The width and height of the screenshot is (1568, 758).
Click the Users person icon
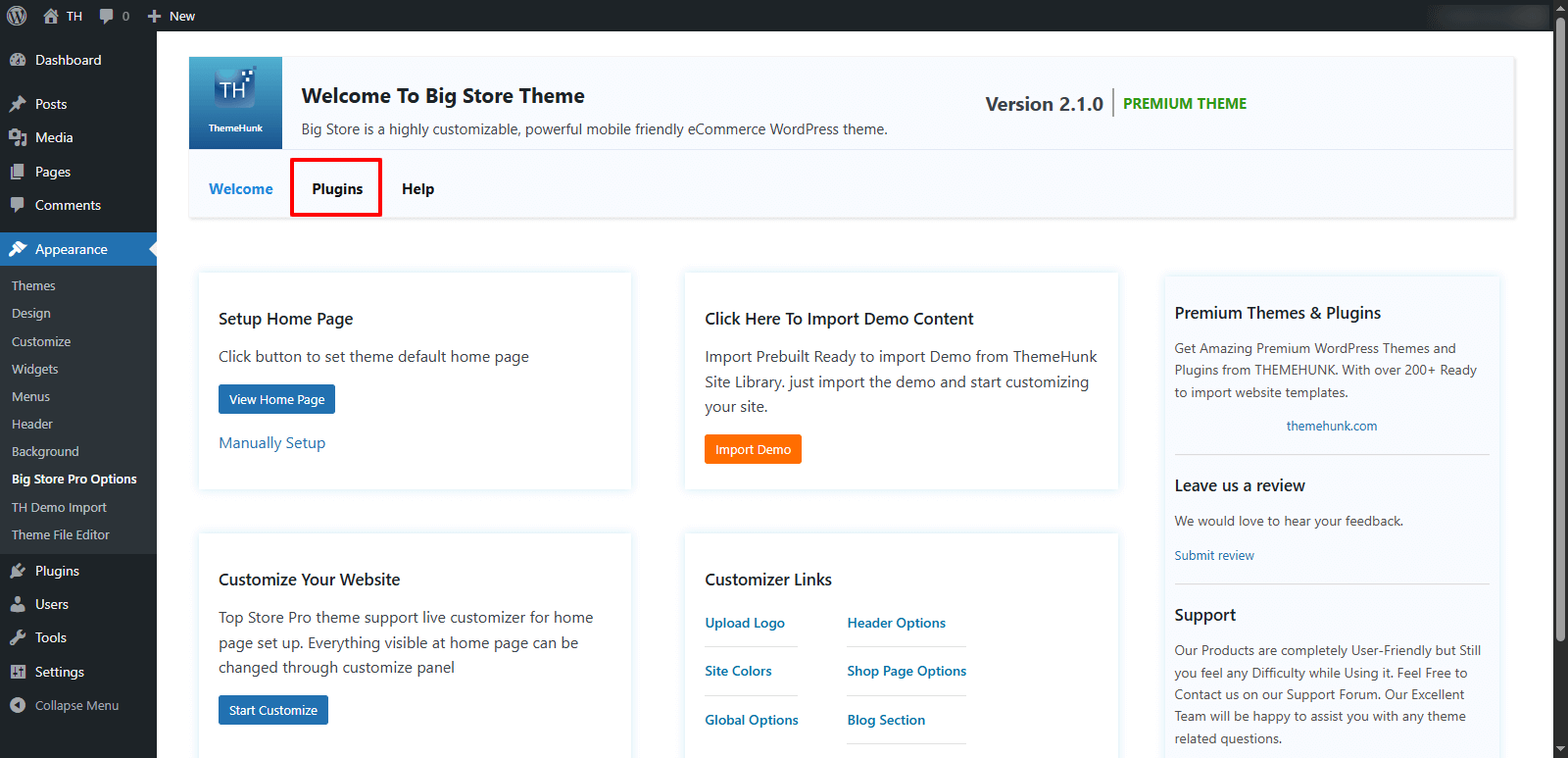click(x=18, y=604)
